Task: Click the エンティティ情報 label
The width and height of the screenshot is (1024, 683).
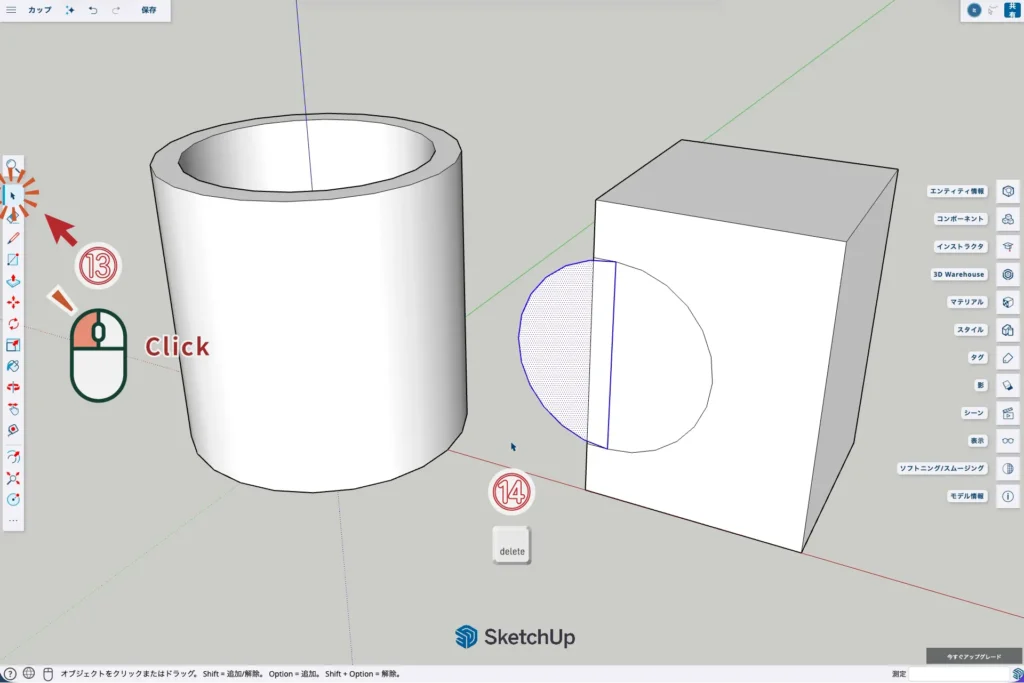Action: coord(957,191)
